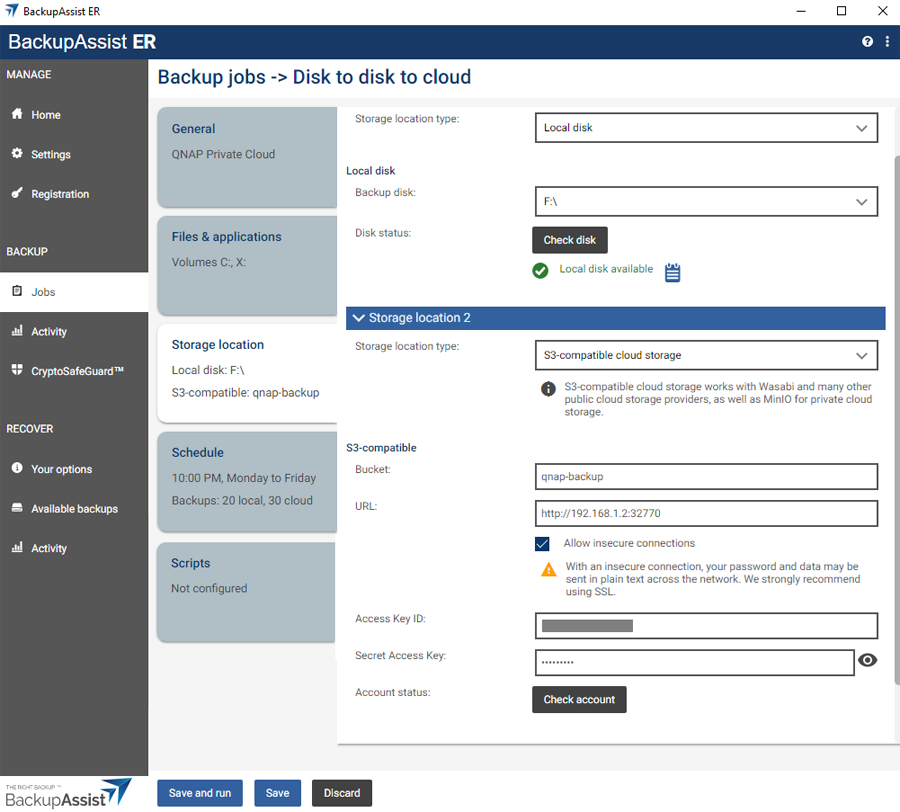
Task: Click the Access Key ID field
Action: tap(706, 625)
